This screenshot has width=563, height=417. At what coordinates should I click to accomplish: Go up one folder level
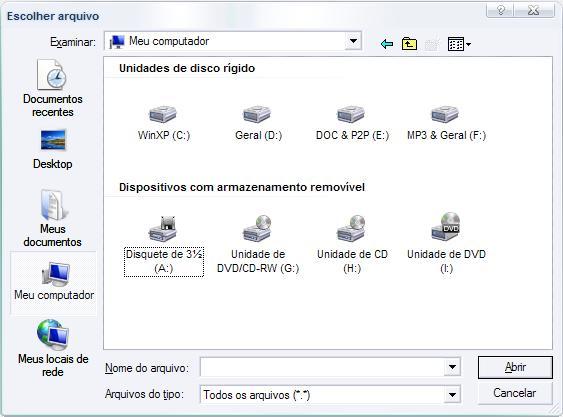pyautogui.click(x=409, y=44)
